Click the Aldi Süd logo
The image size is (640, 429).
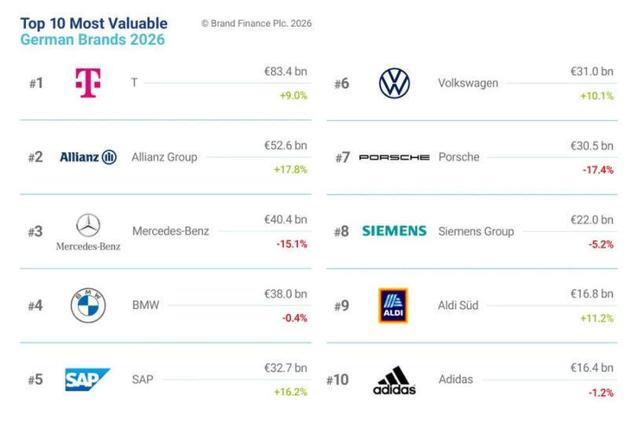393,306
